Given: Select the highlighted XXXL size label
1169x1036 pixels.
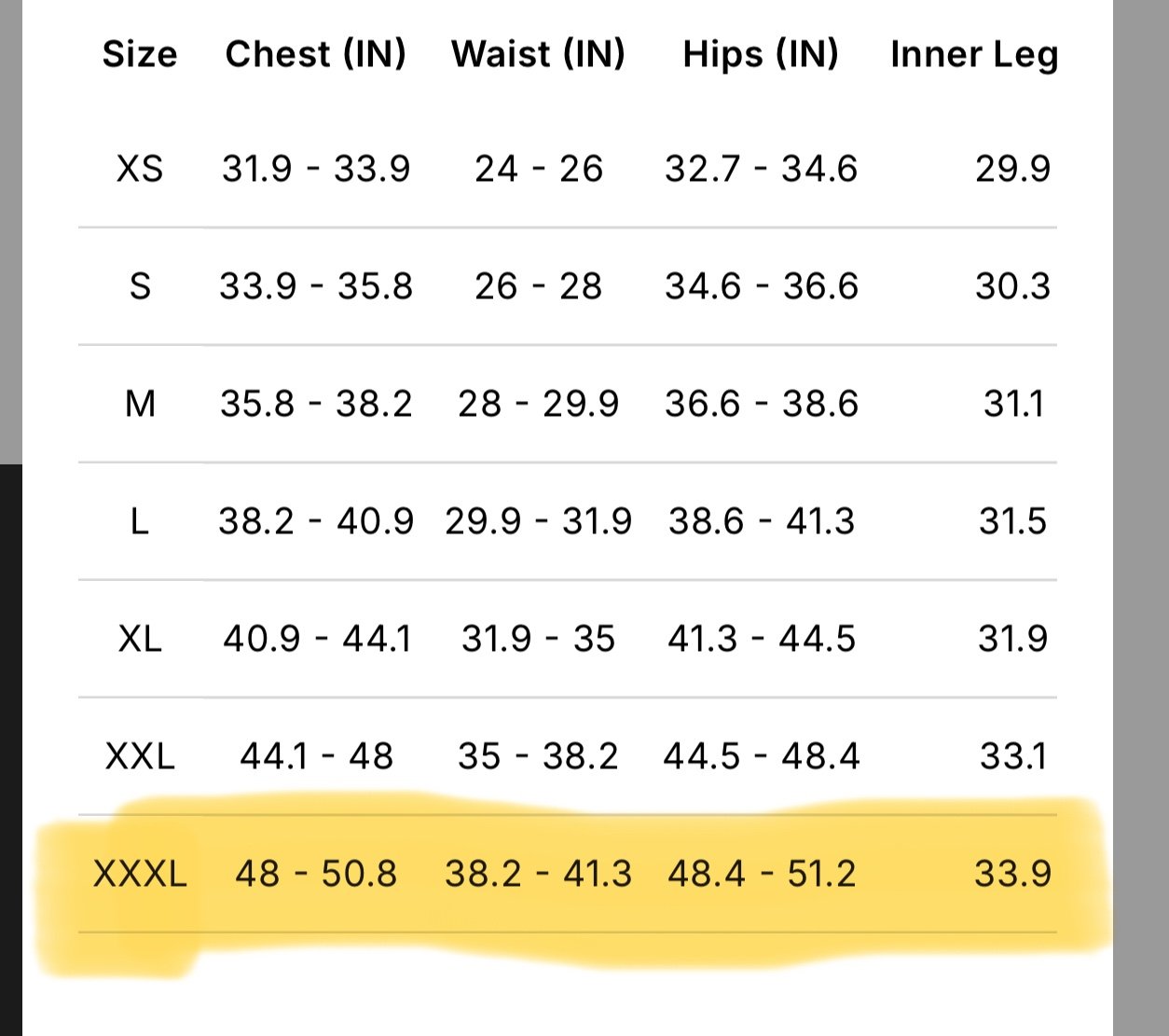Looking at the screenshot, I should click(x=140, y=874).
